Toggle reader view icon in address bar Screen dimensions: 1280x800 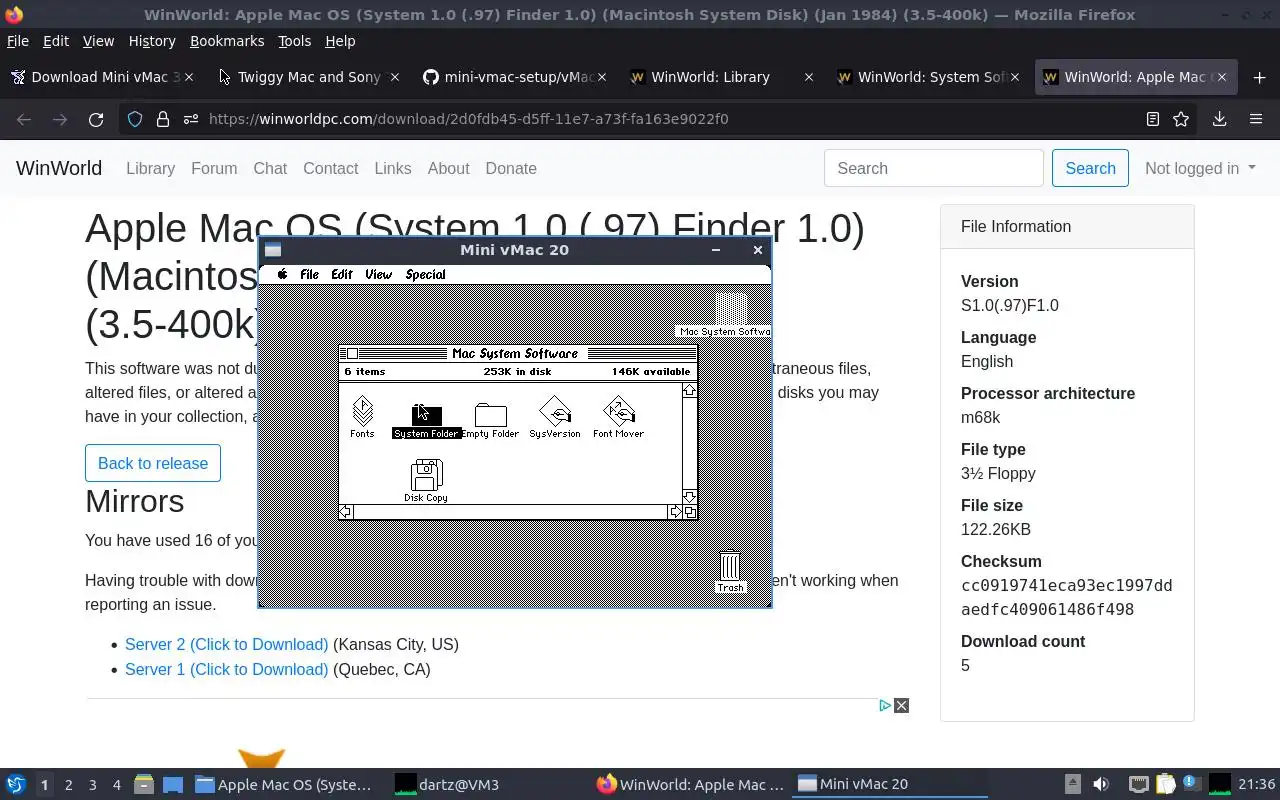tap(1153, 119)
